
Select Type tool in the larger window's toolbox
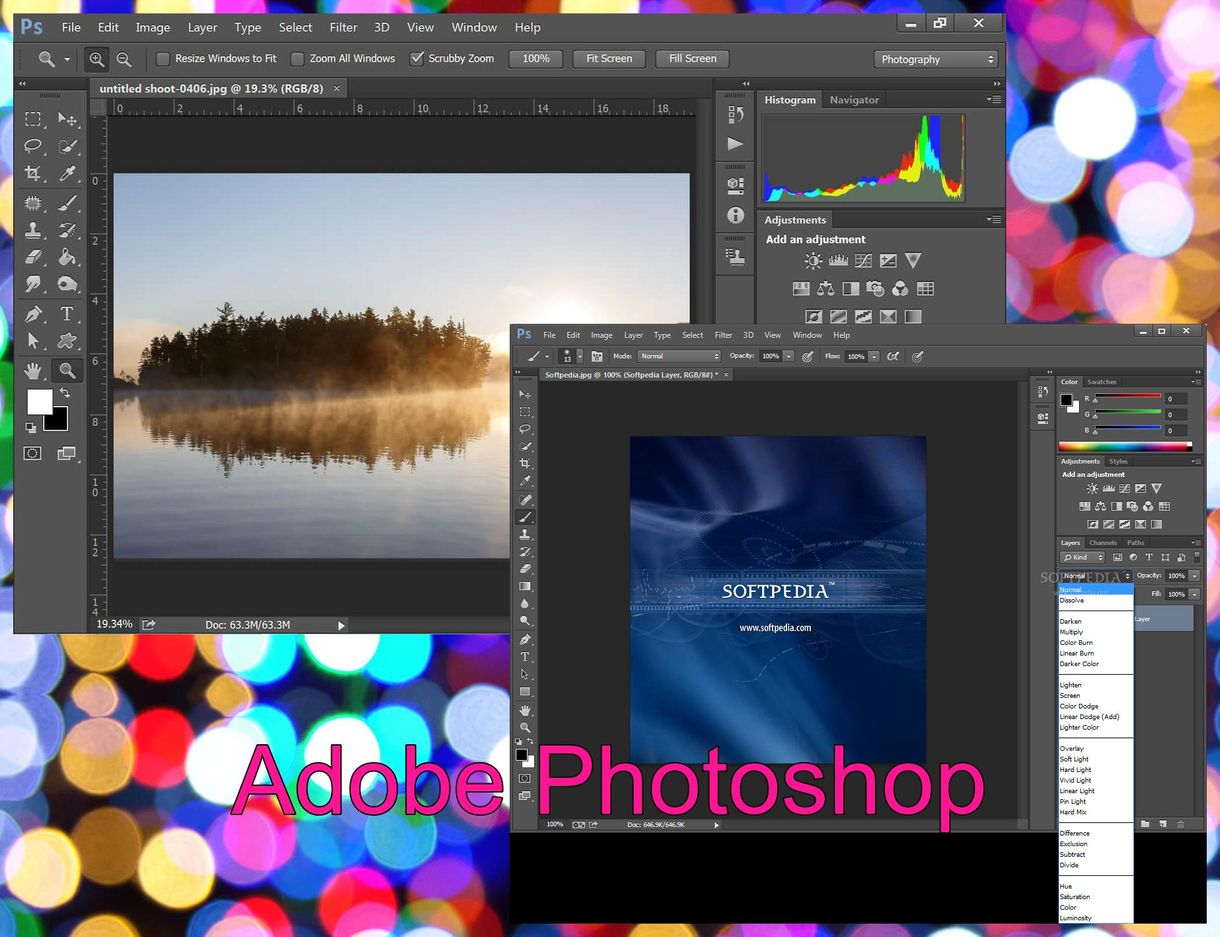(67, 314)
